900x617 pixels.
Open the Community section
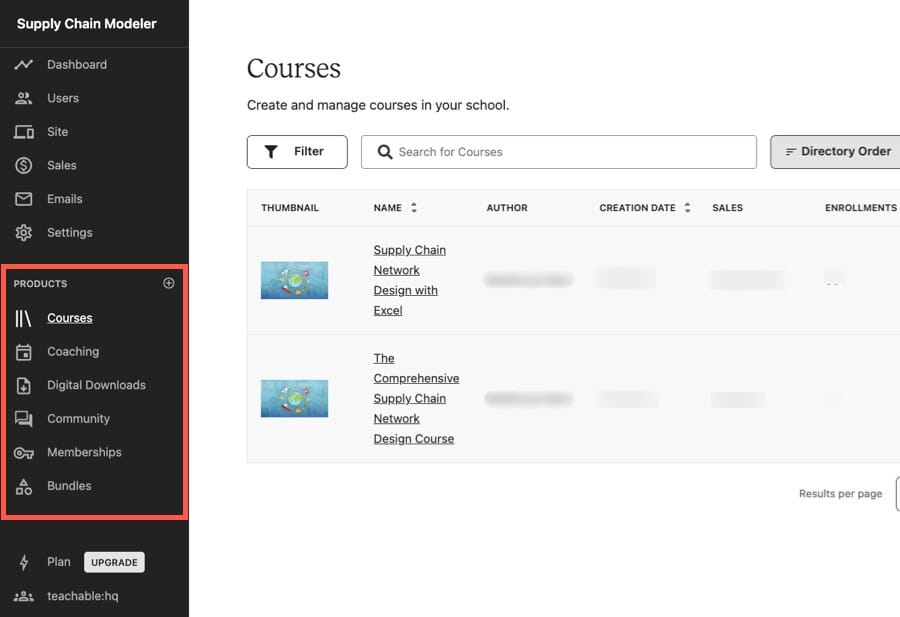tap(78, 419)
